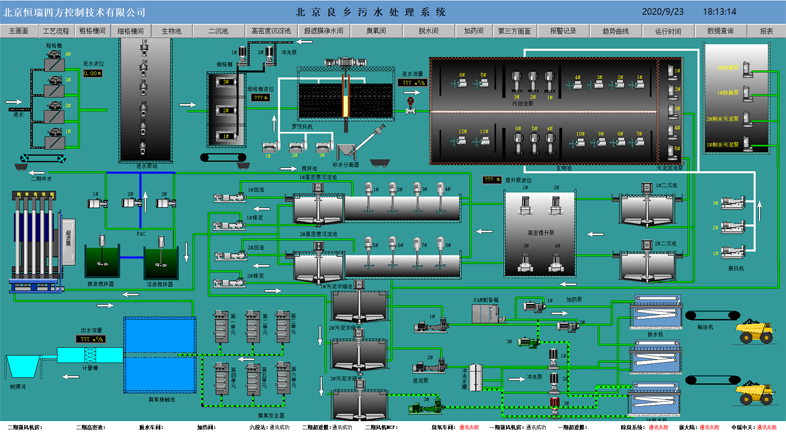This screenshot has width=786, height=433.
Task: Select the 2#二沉池 secondary clarifier icon
Action: point(648,261)
